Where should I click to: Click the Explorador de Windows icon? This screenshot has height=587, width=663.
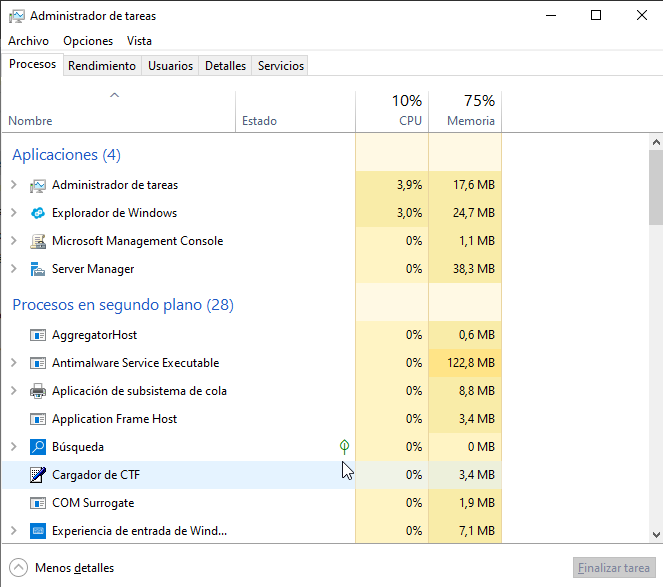(38, 213)
